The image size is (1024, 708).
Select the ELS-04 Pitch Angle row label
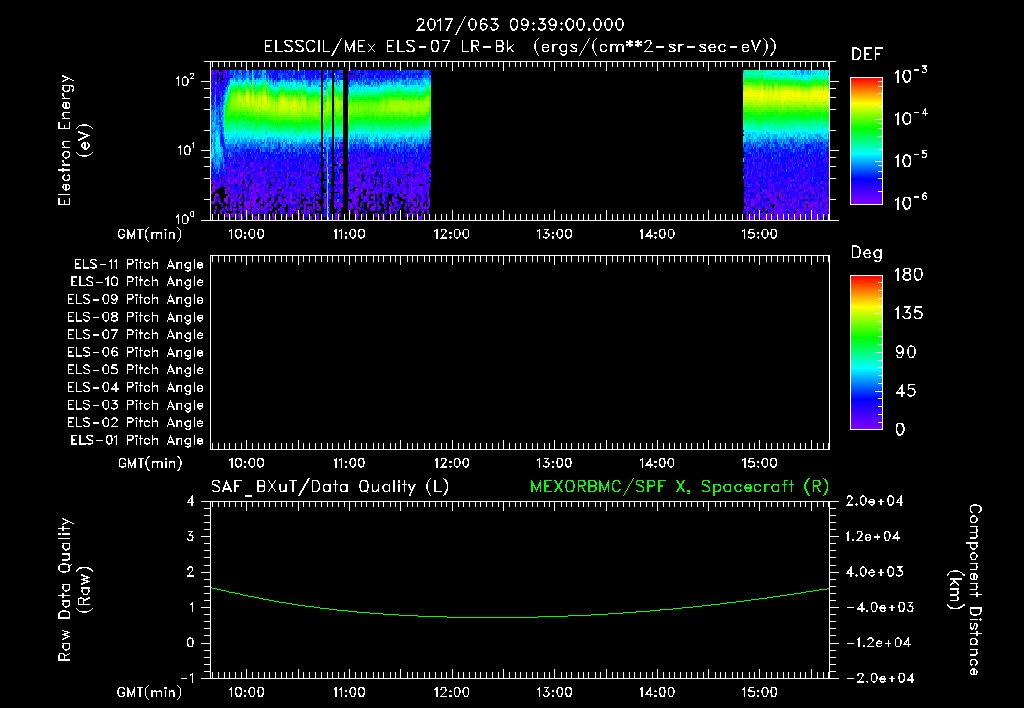[x=135, y=388]
